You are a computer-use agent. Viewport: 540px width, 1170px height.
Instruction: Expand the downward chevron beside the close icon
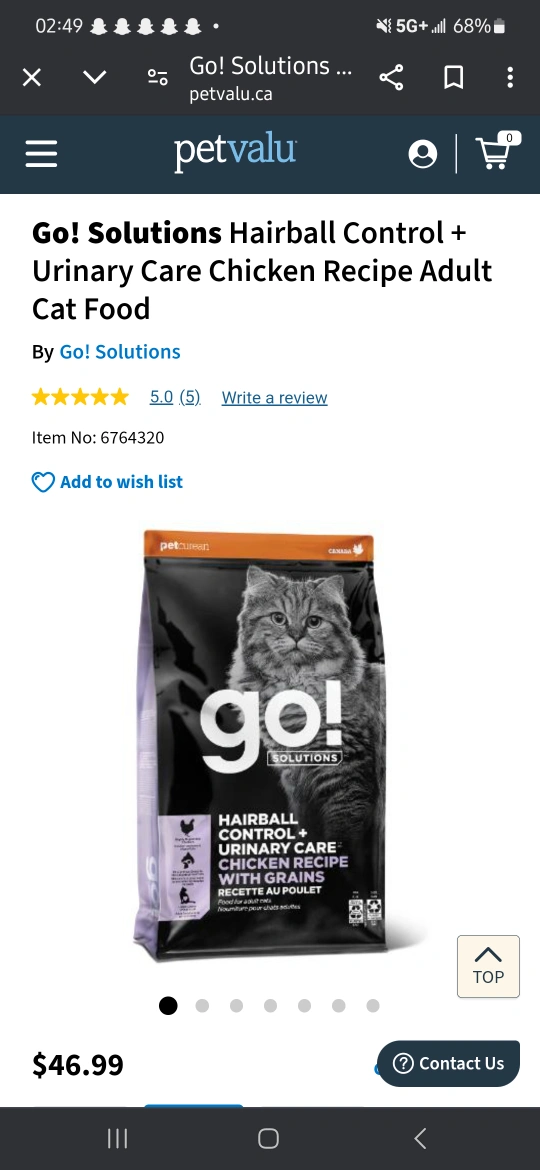(x=94, y=77)
